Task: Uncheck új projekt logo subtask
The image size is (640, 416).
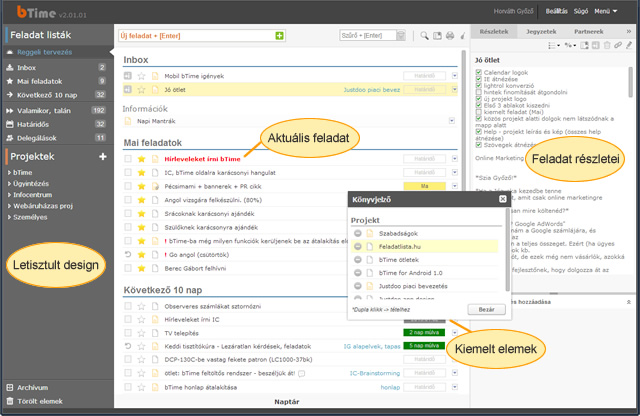Action: 478,99
